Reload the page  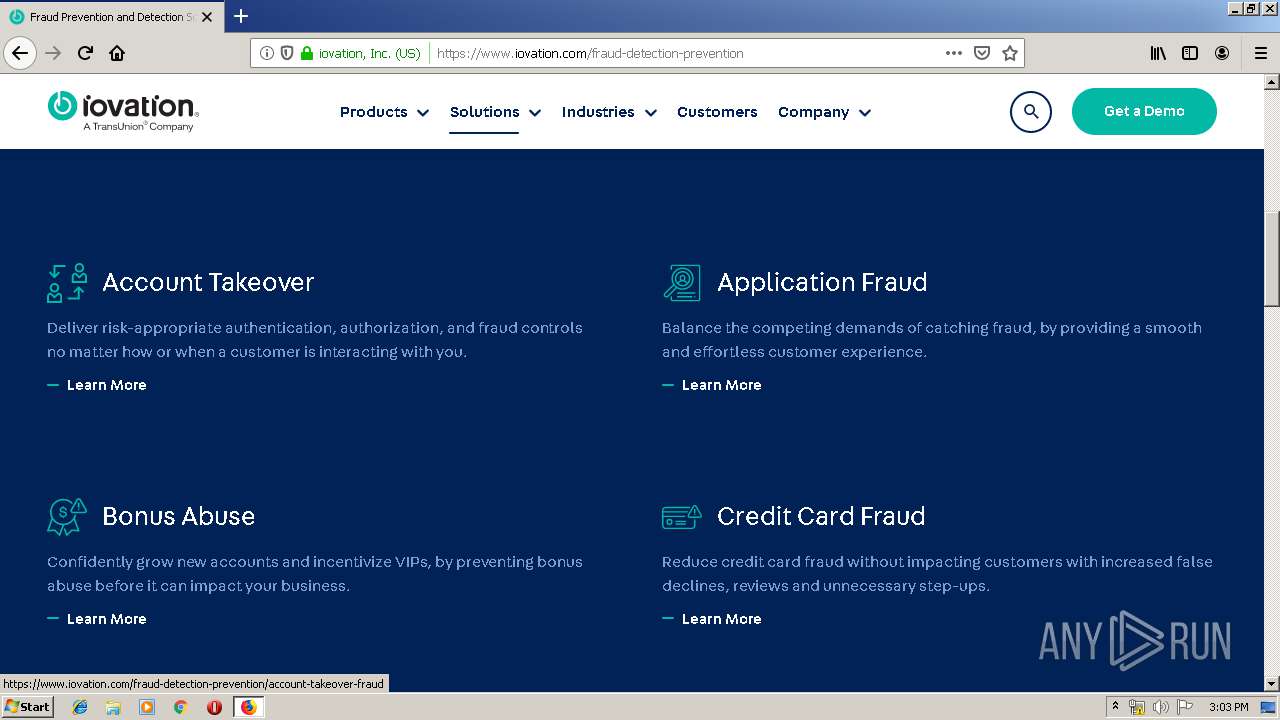click(85, 53)
